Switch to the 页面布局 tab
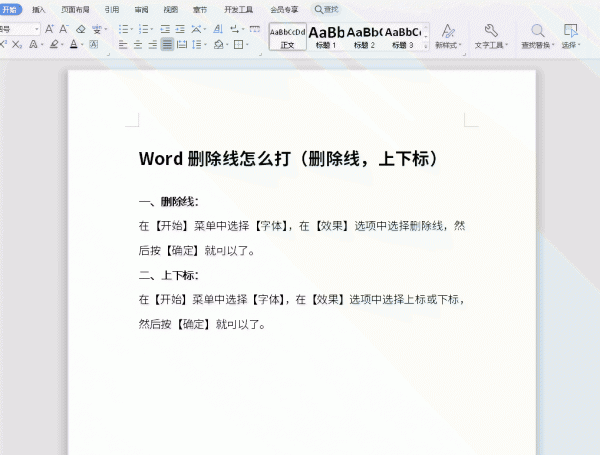 (75, 10)
